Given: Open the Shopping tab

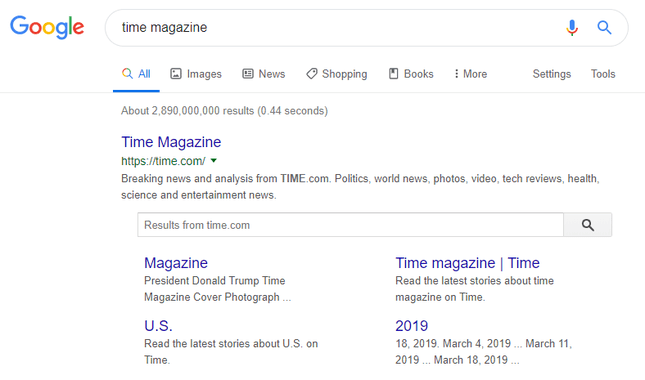Looking at the screenshot, I should click(336, 74).
